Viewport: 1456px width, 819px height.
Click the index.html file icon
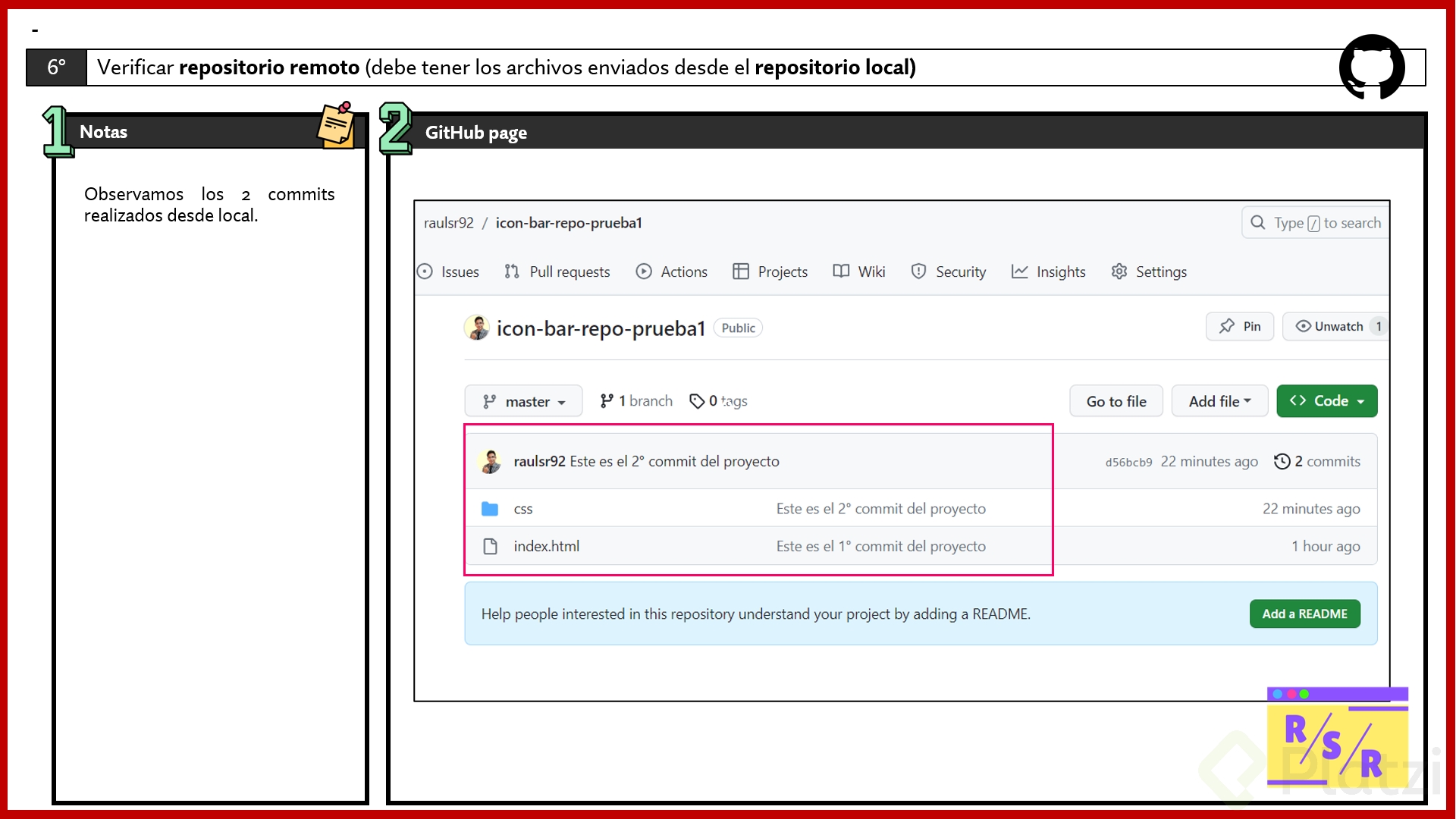coord(490,546)
